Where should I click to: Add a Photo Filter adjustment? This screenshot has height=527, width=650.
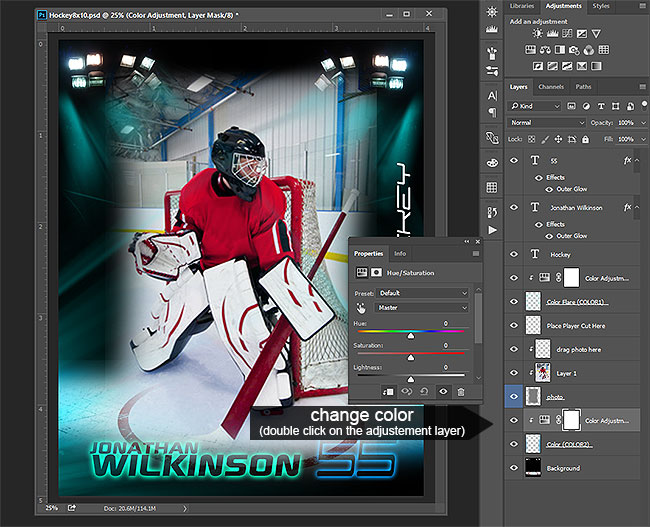pyautogui.click(x=574, y=50)
